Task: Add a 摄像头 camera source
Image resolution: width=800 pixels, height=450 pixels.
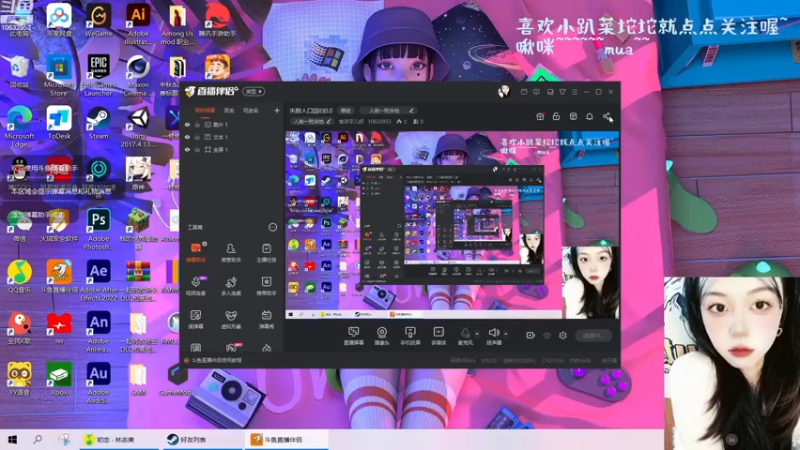Action: tap(382, 336)
